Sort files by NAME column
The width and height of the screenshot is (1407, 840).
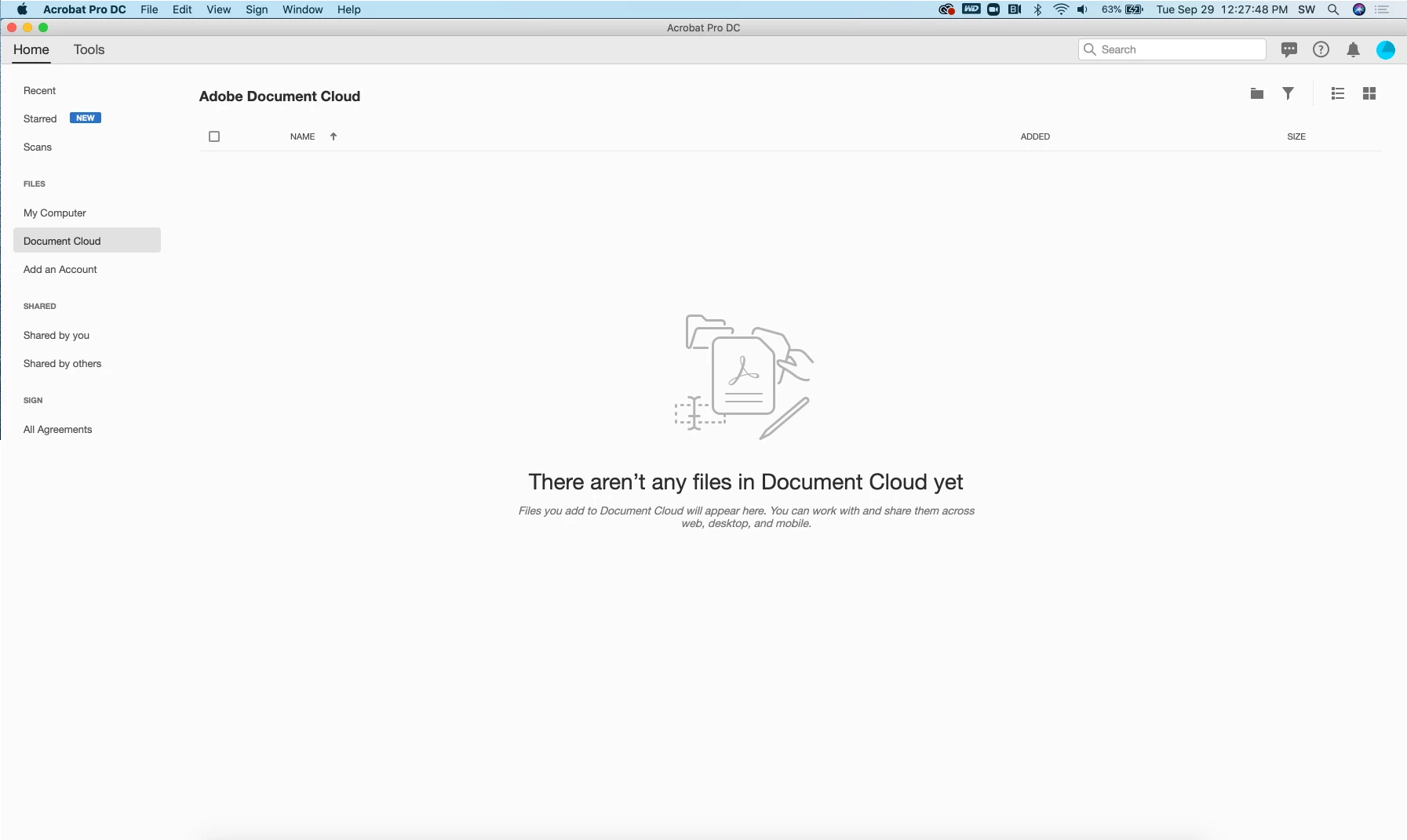302,136
